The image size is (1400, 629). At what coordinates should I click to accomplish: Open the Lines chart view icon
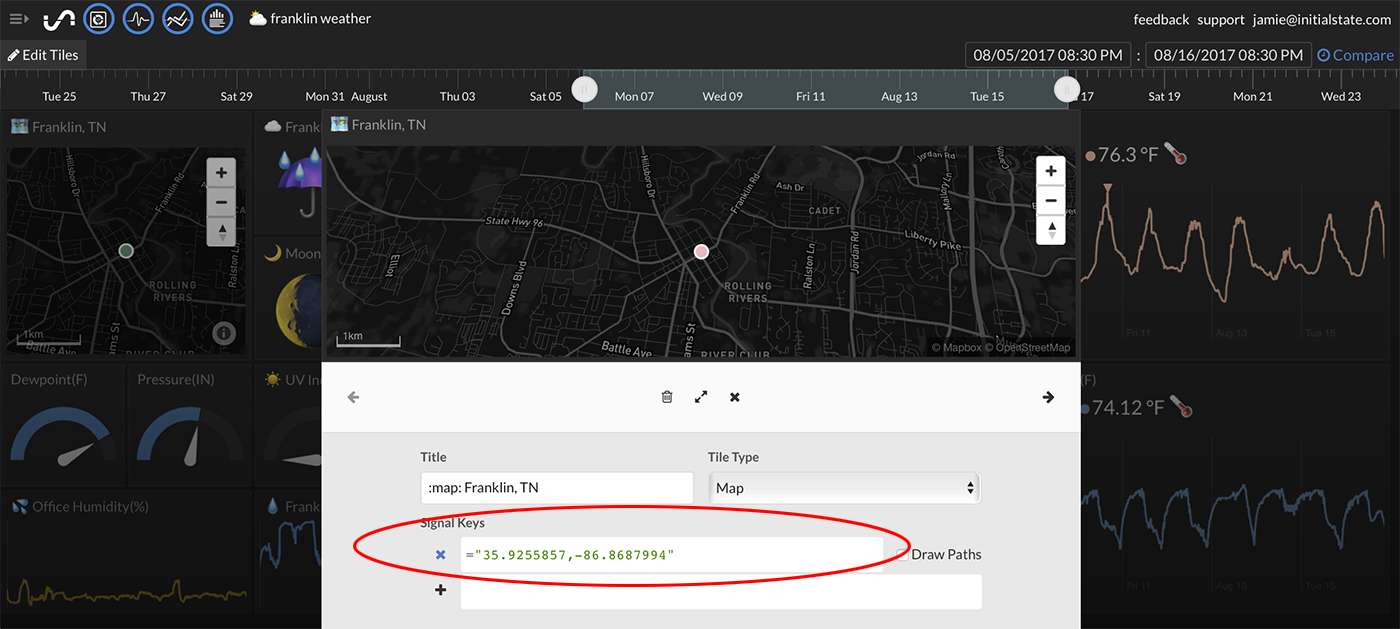tap(178, 18)
